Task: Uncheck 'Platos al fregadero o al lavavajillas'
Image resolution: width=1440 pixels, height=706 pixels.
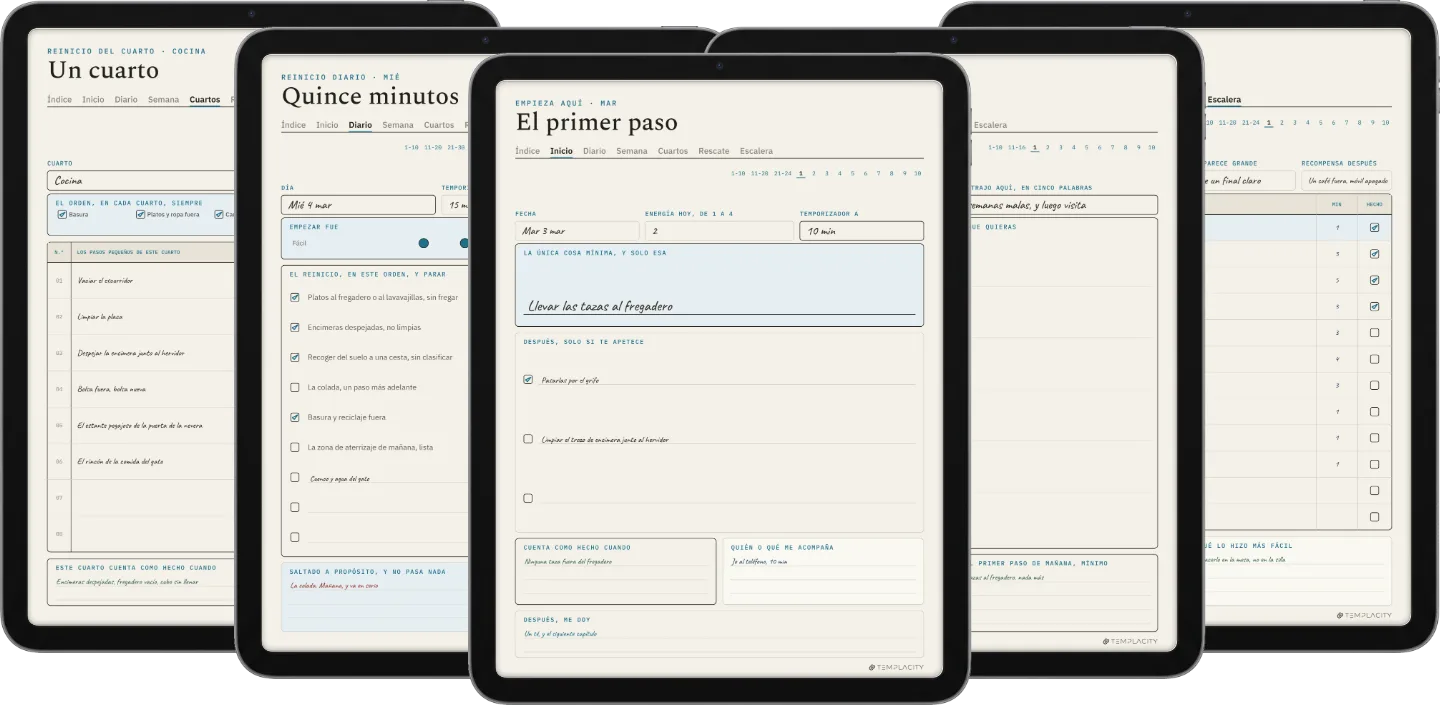Action: (294, 297)
